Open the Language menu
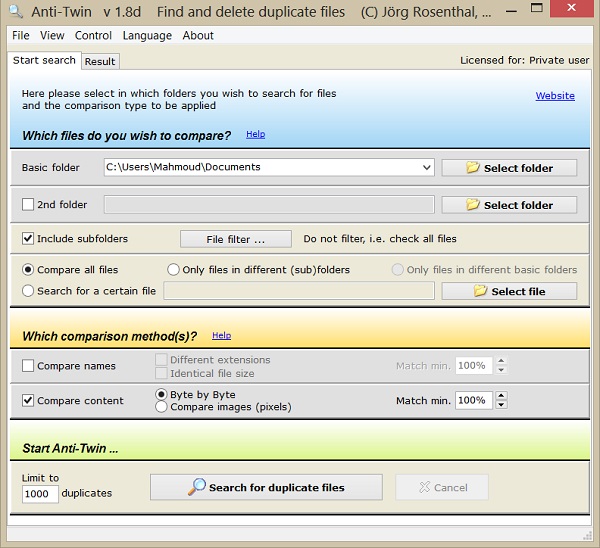This screenshot has width=600, height=548. [x=147, y=36]
